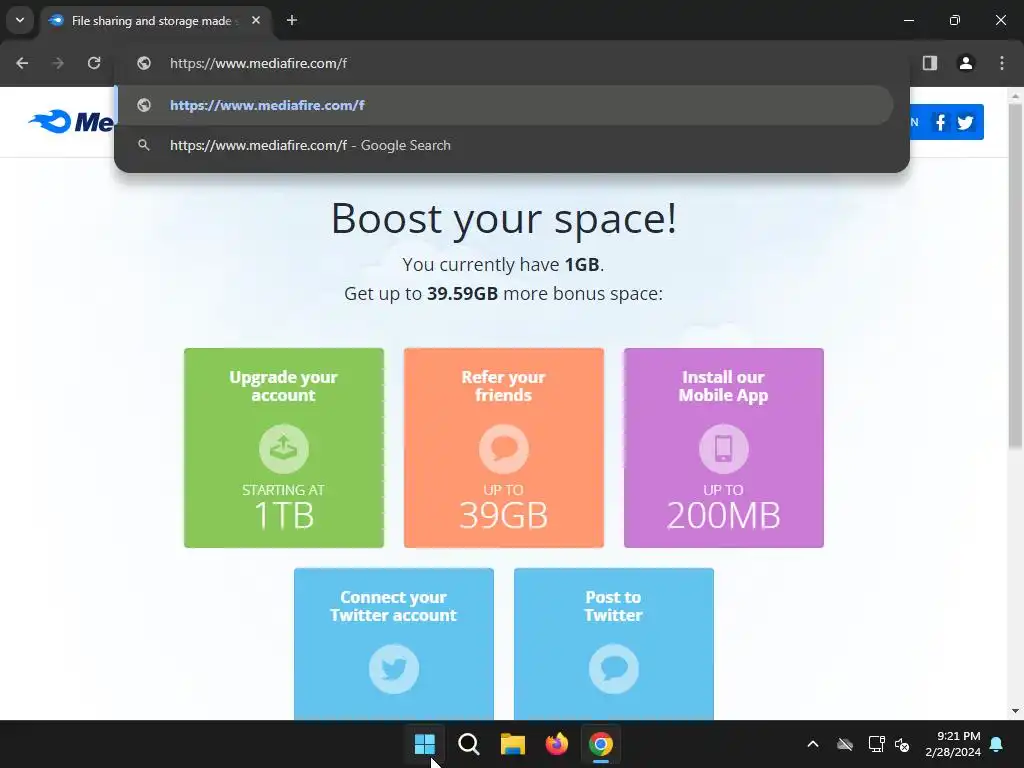Screen dimensions: 1024x768
Task: Show hidden system tray icons
Action: (813, 744)
